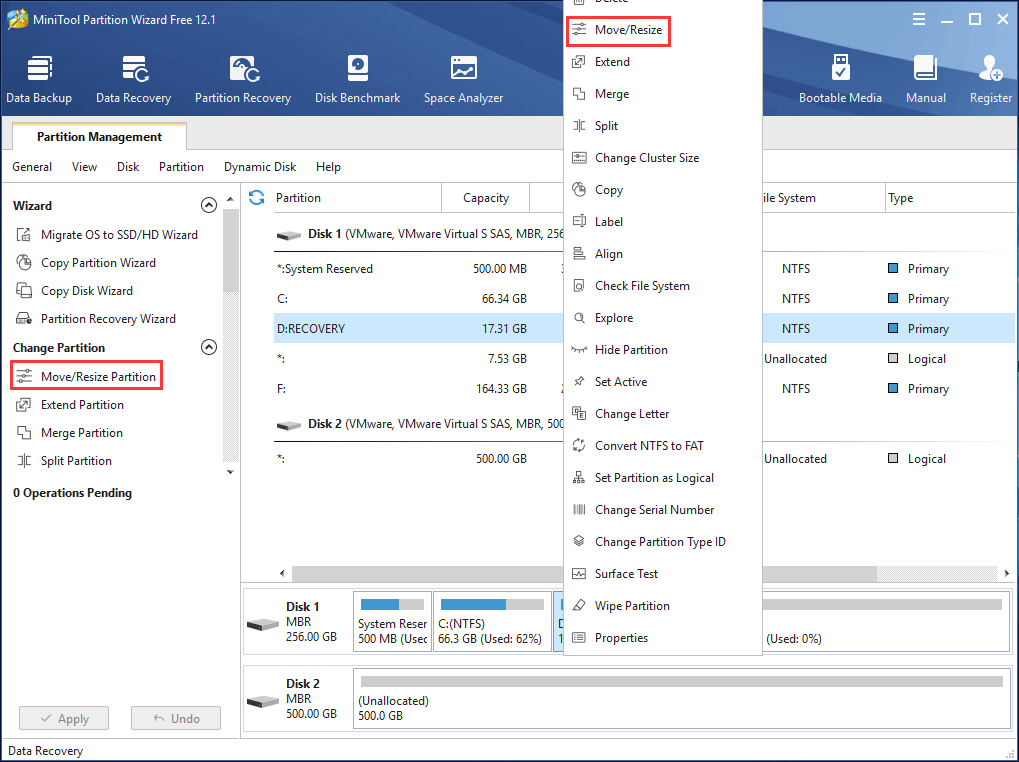Image resolution: width=1019 pixels, height=762 pixels.
Task: Select Explore in context menu
Action: click(x=663, y=318)
